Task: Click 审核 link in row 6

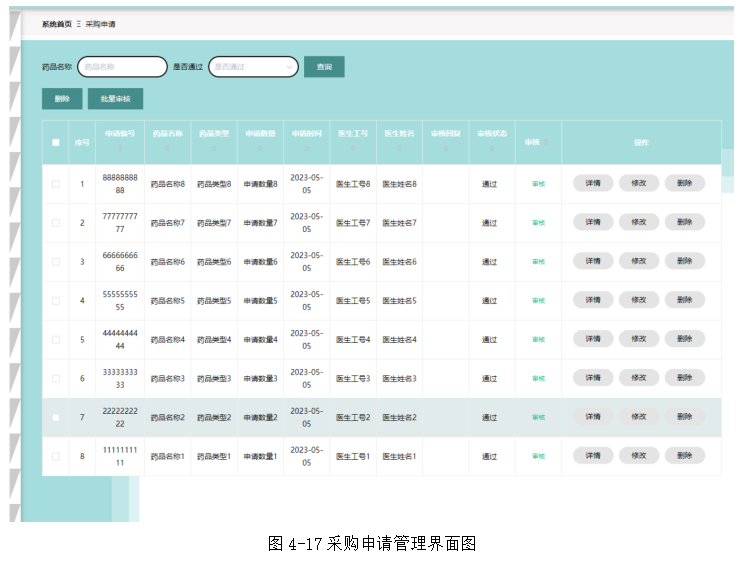Action: tap(539, 378)
